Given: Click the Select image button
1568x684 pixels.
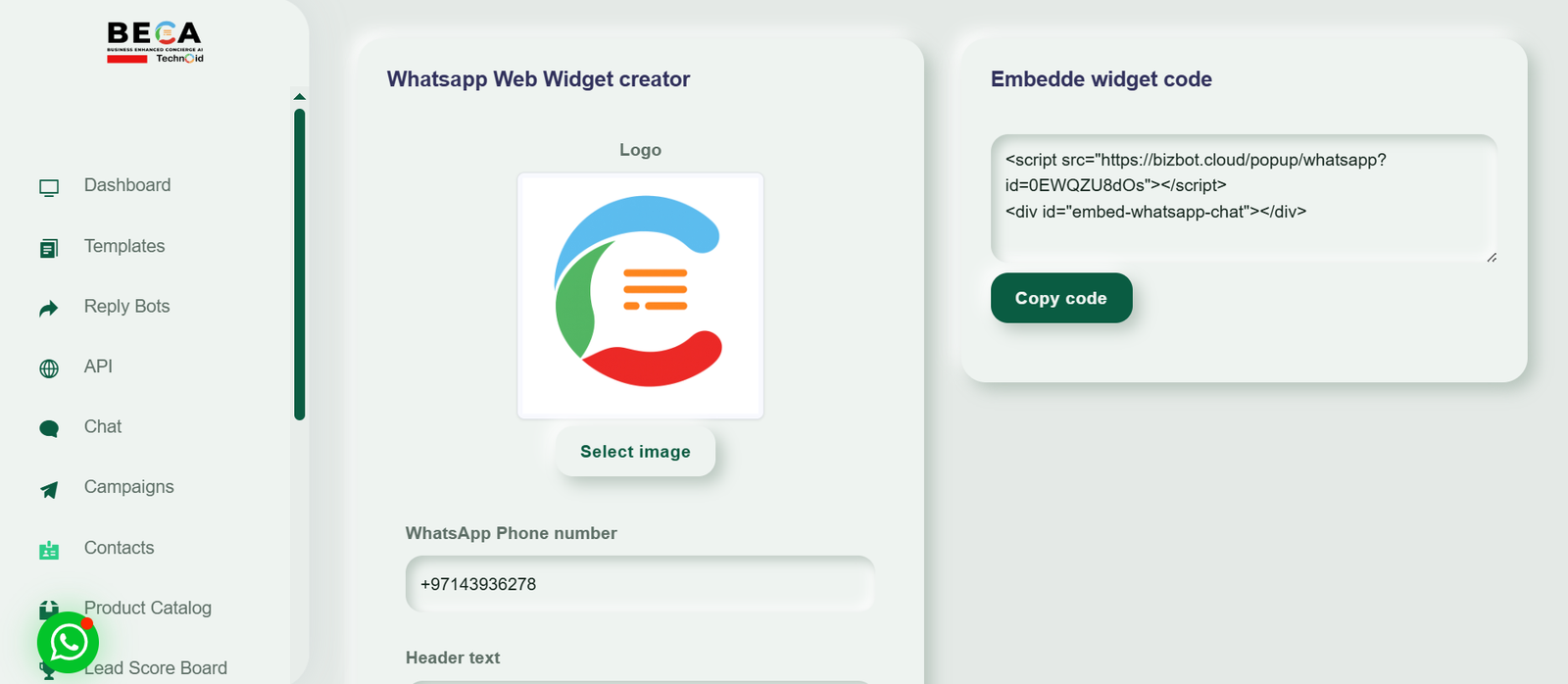Looking at the screenshot, I should coord(635,452).
